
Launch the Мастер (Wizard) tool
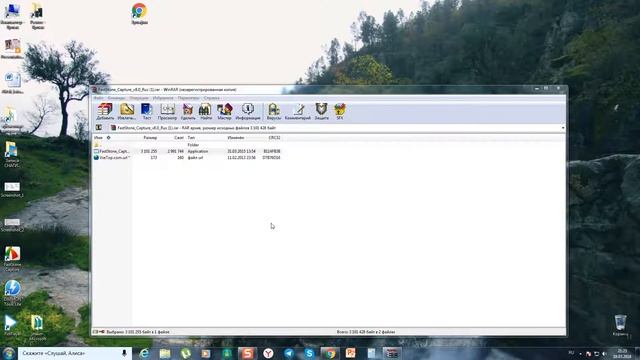[x=224, y=111]
